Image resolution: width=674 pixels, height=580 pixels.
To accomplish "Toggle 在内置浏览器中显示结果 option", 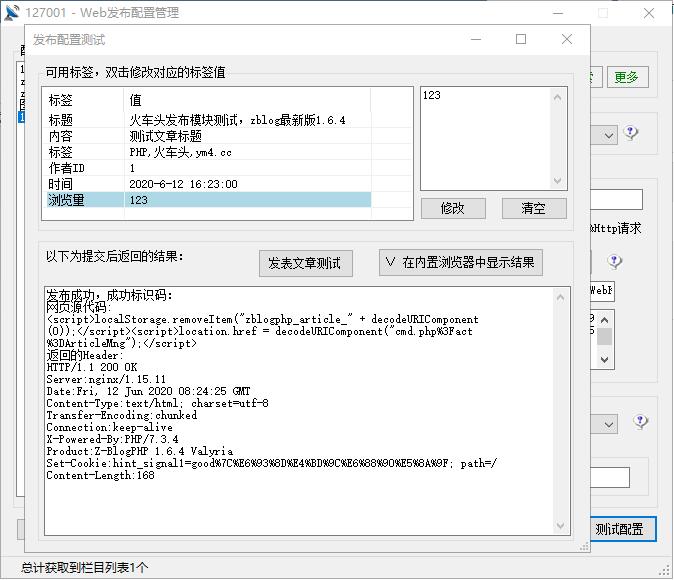I will coord(460,262).
